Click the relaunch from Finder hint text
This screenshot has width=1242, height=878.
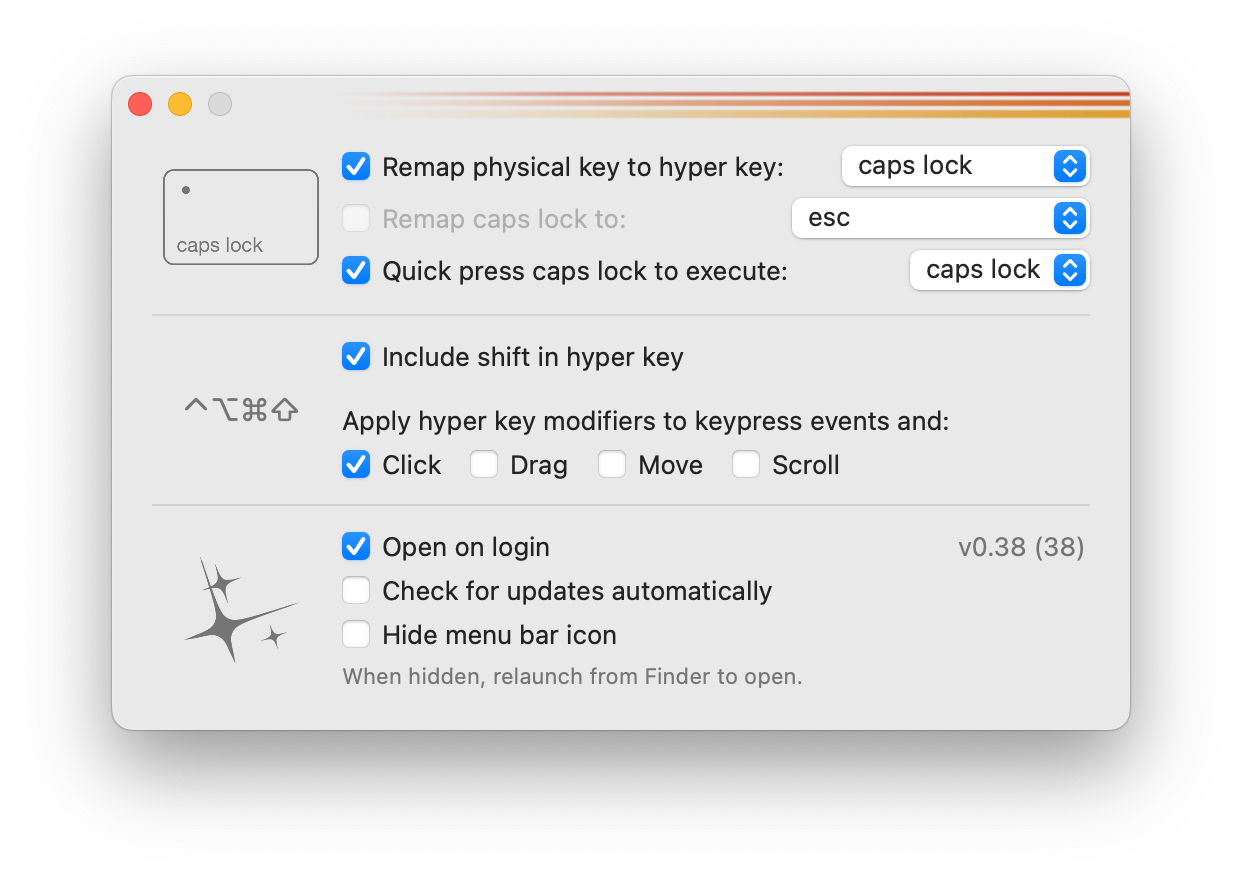tap(572, 676)
